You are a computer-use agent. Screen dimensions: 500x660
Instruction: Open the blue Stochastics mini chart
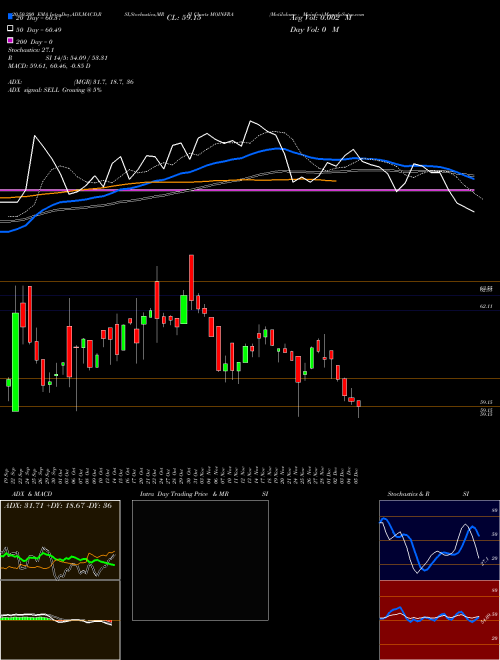439,540
